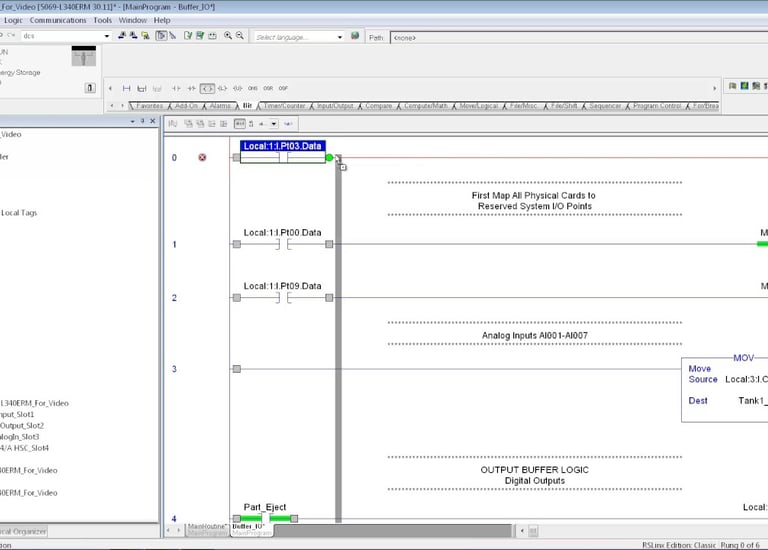Click the Zoom In magnifier icon
This screenshot has width=768, height=550.
[x=228, y=36]
